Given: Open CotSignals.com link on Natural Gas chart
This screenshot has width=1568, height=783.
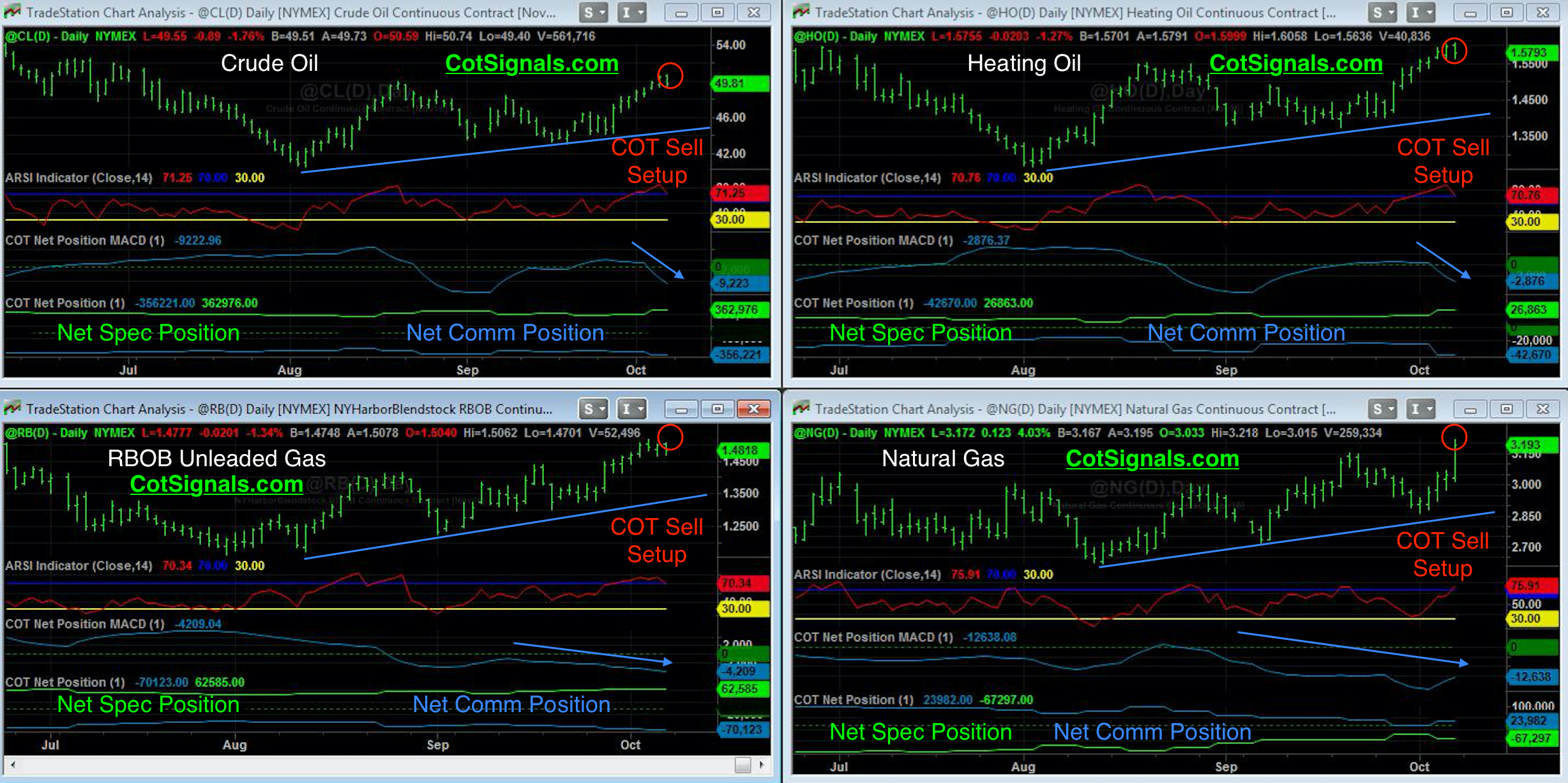Looking at the screenshot, I should pos(1152,459).
